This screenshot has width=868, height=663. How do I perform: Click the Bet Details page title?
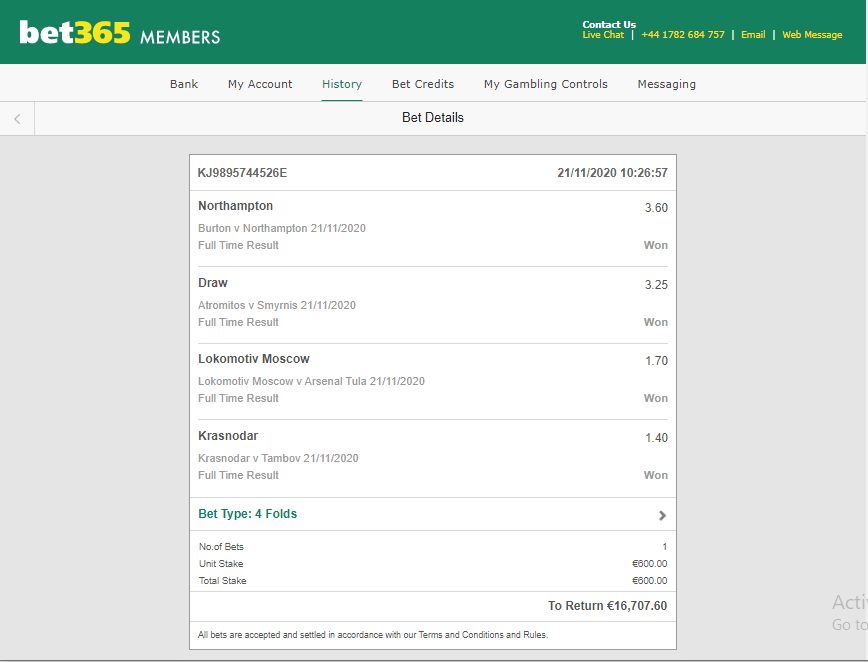click(x=433, y=118)
